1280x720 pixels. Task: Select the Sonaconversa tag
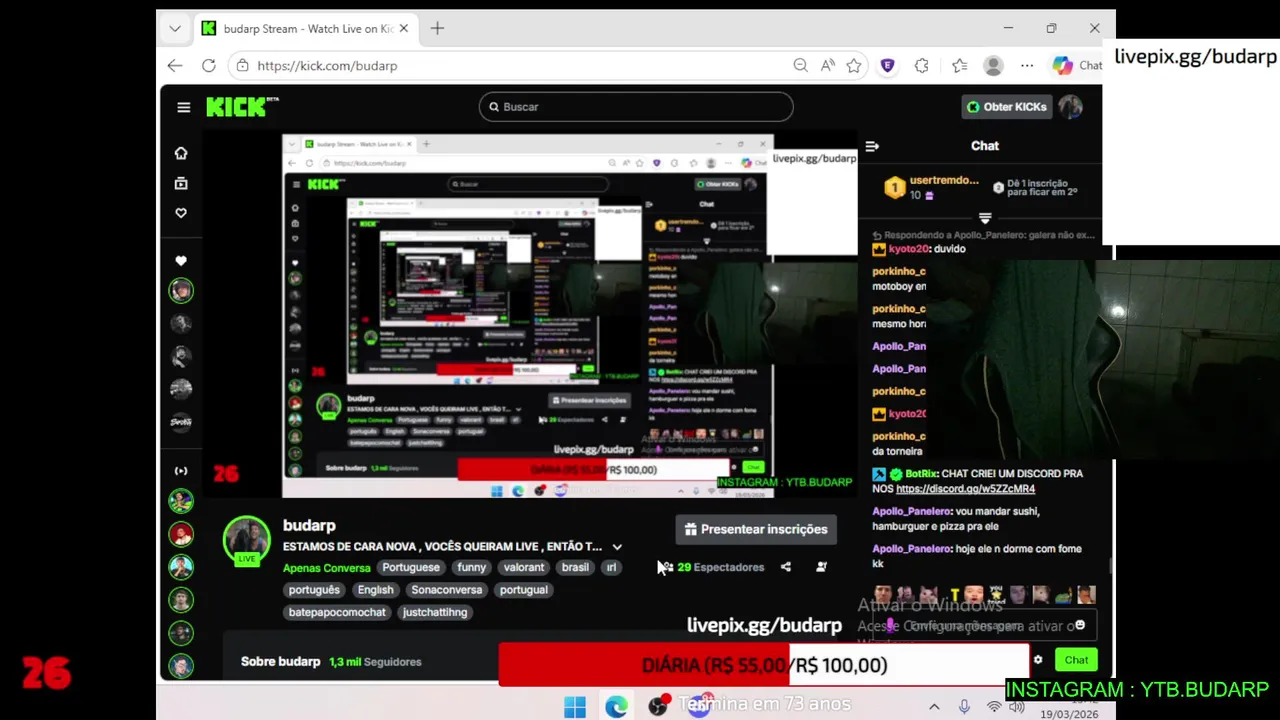(447, 590)
